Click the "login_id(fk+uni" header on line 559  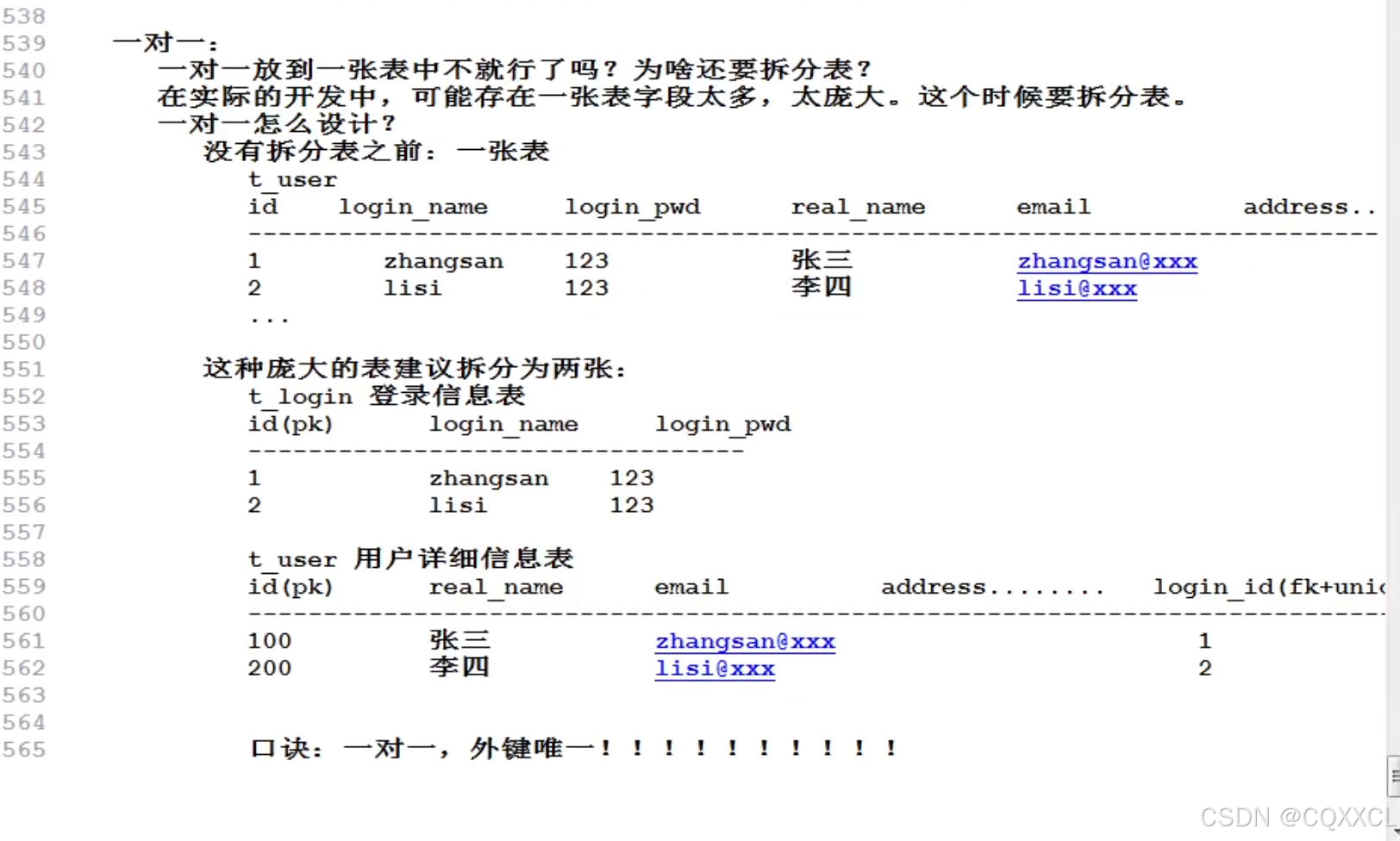(1269, 588)
